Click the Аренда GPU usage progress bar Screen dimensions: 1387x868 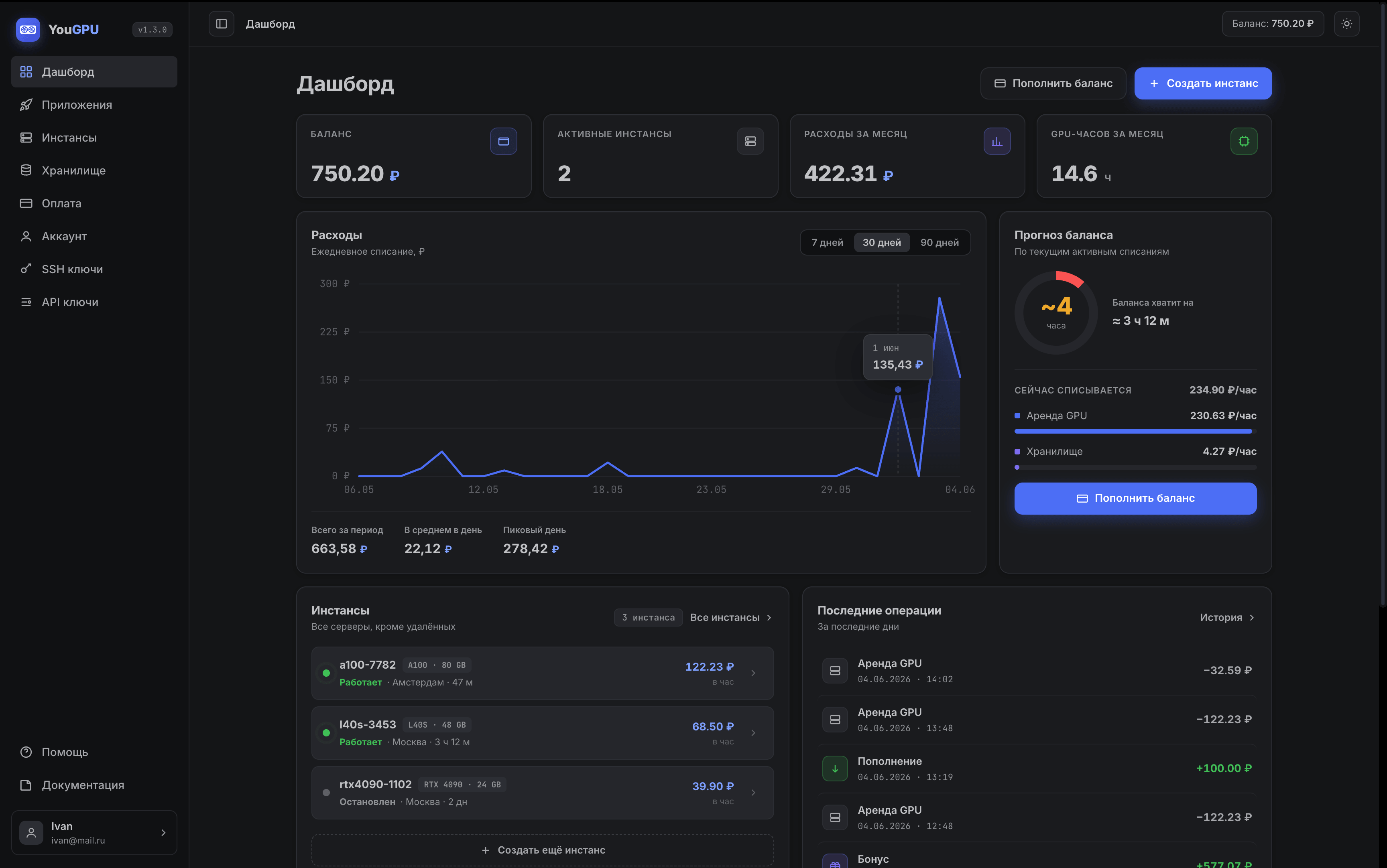1135,430
